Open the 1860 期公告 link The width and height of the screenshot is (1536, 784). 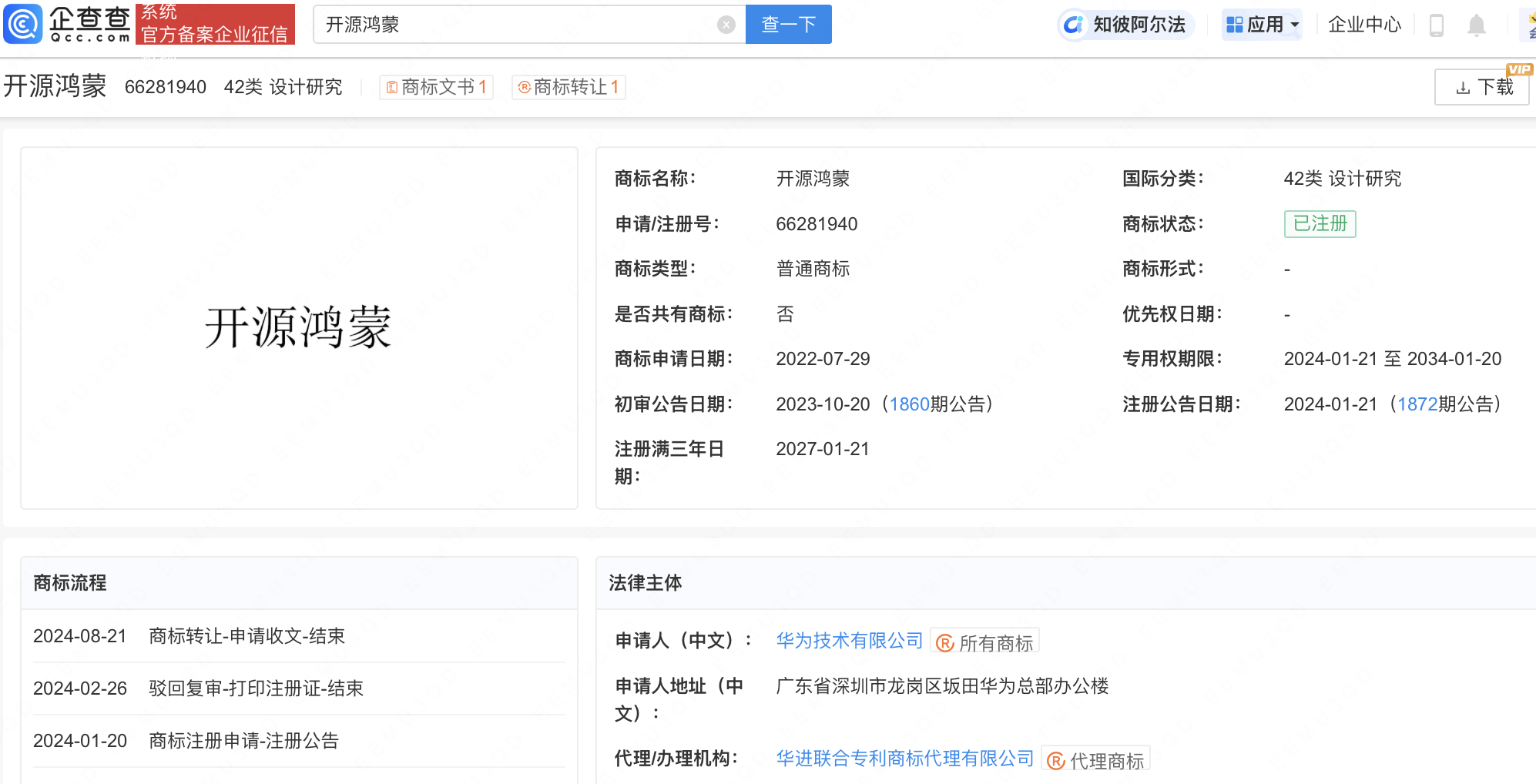click(x=909, y=404)
